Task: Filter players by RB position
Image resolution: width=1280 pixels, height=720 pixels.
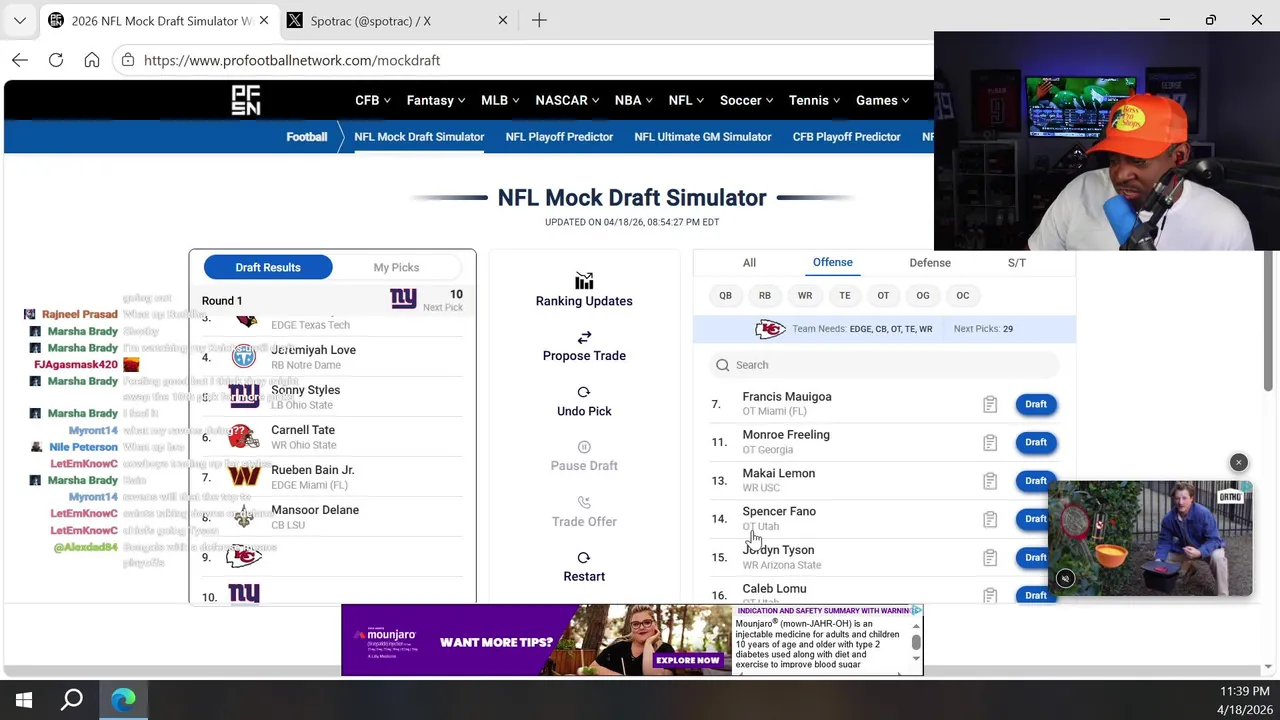Action: (765, 295)
